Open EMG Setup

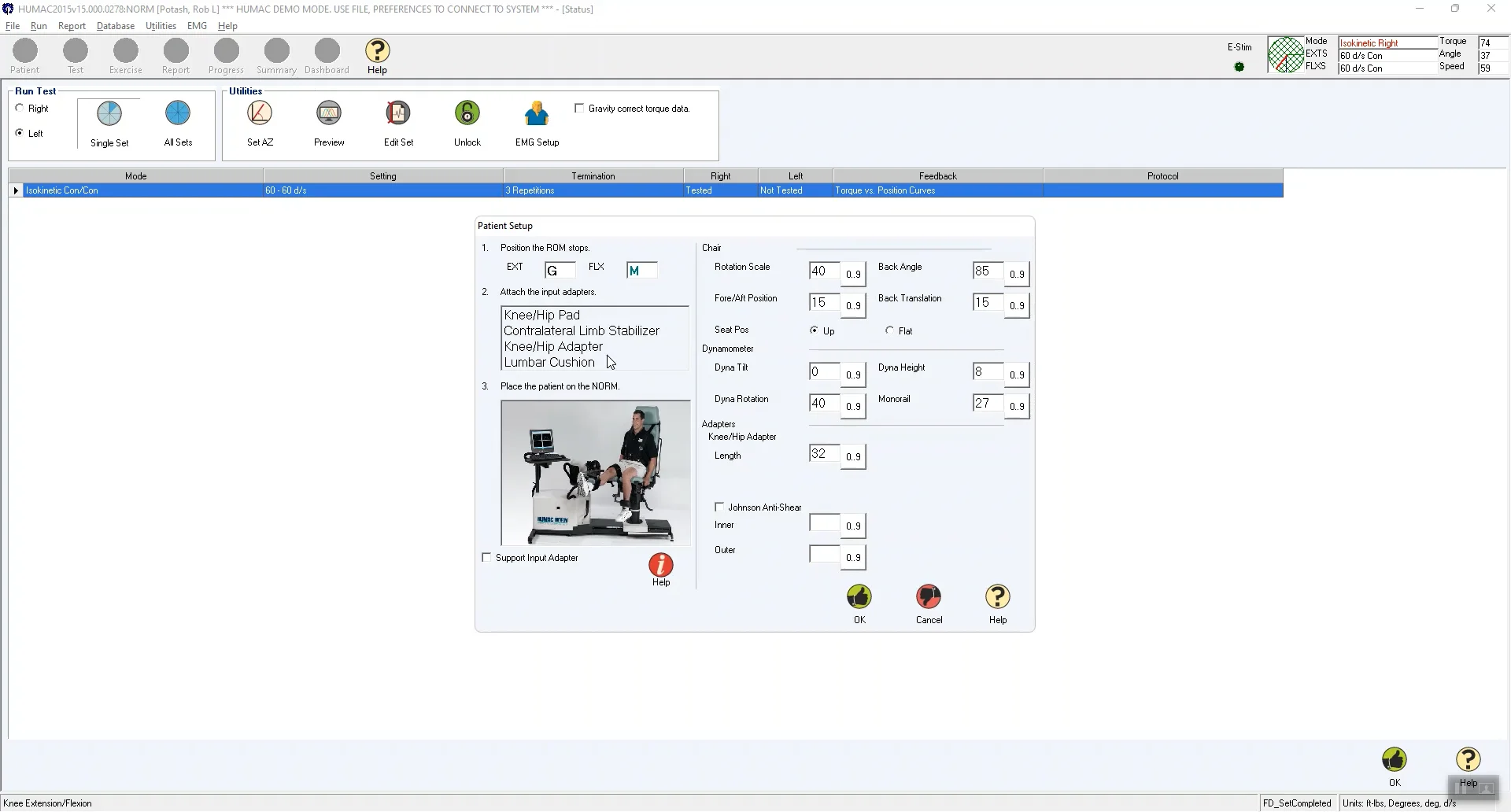point(537,114)
